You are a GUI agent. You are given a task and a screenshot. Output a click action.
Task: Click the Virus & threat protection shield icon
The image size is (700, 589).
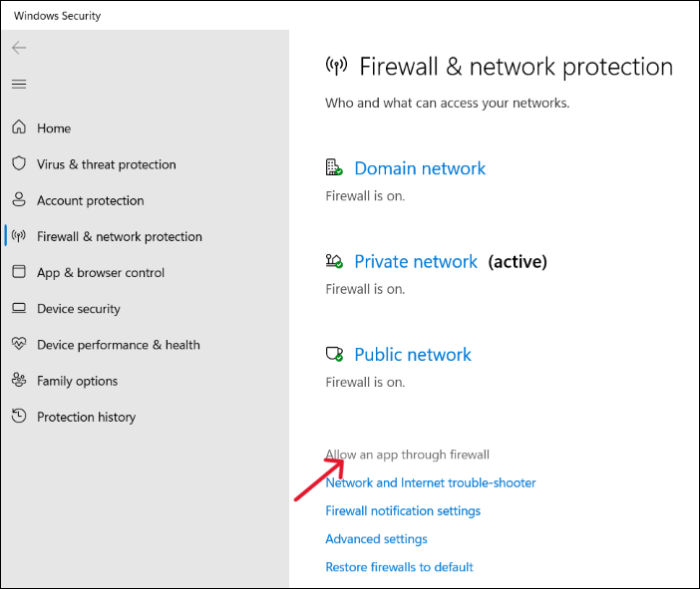(x=19, y=164)
